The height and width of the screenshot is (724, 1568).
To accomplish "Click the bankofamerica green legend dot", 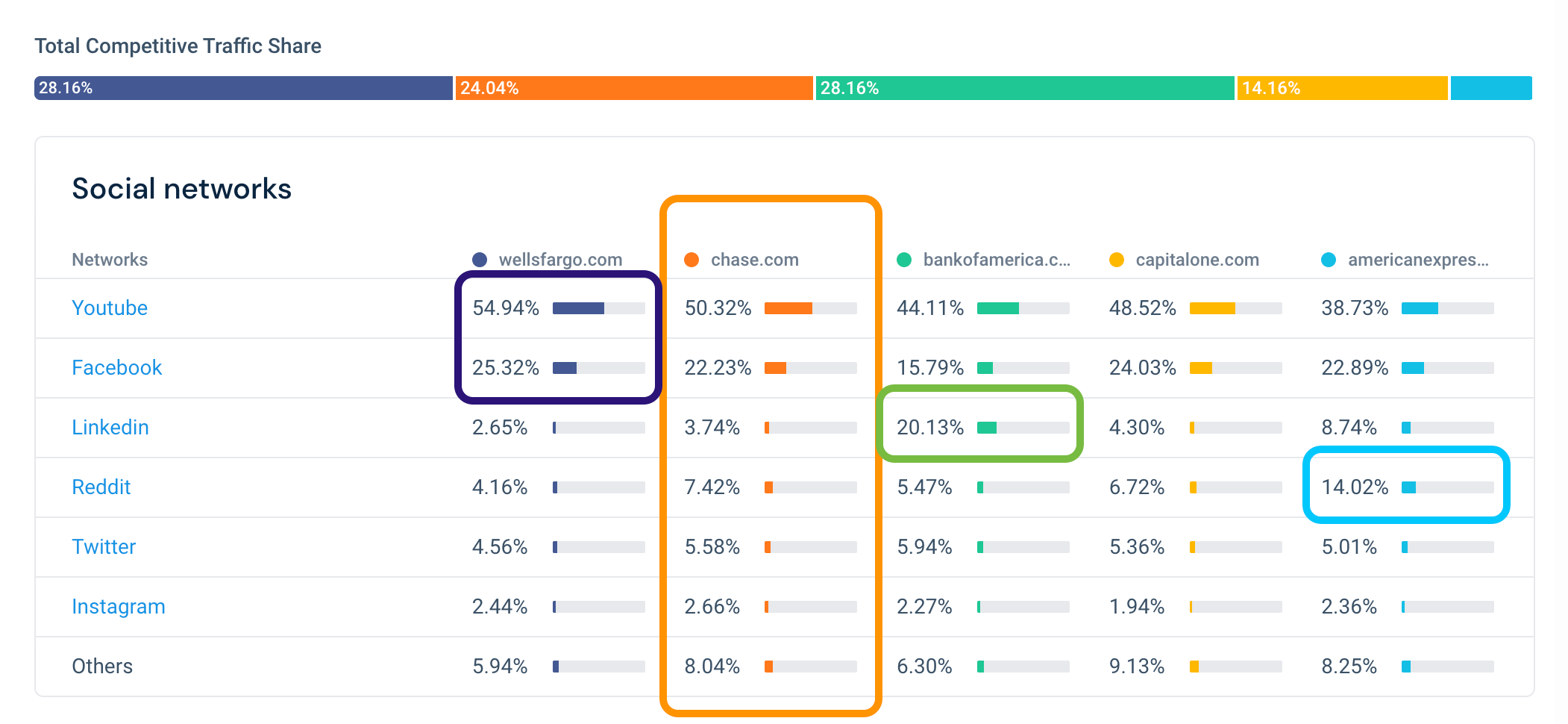I will click(x=904, y=260).
